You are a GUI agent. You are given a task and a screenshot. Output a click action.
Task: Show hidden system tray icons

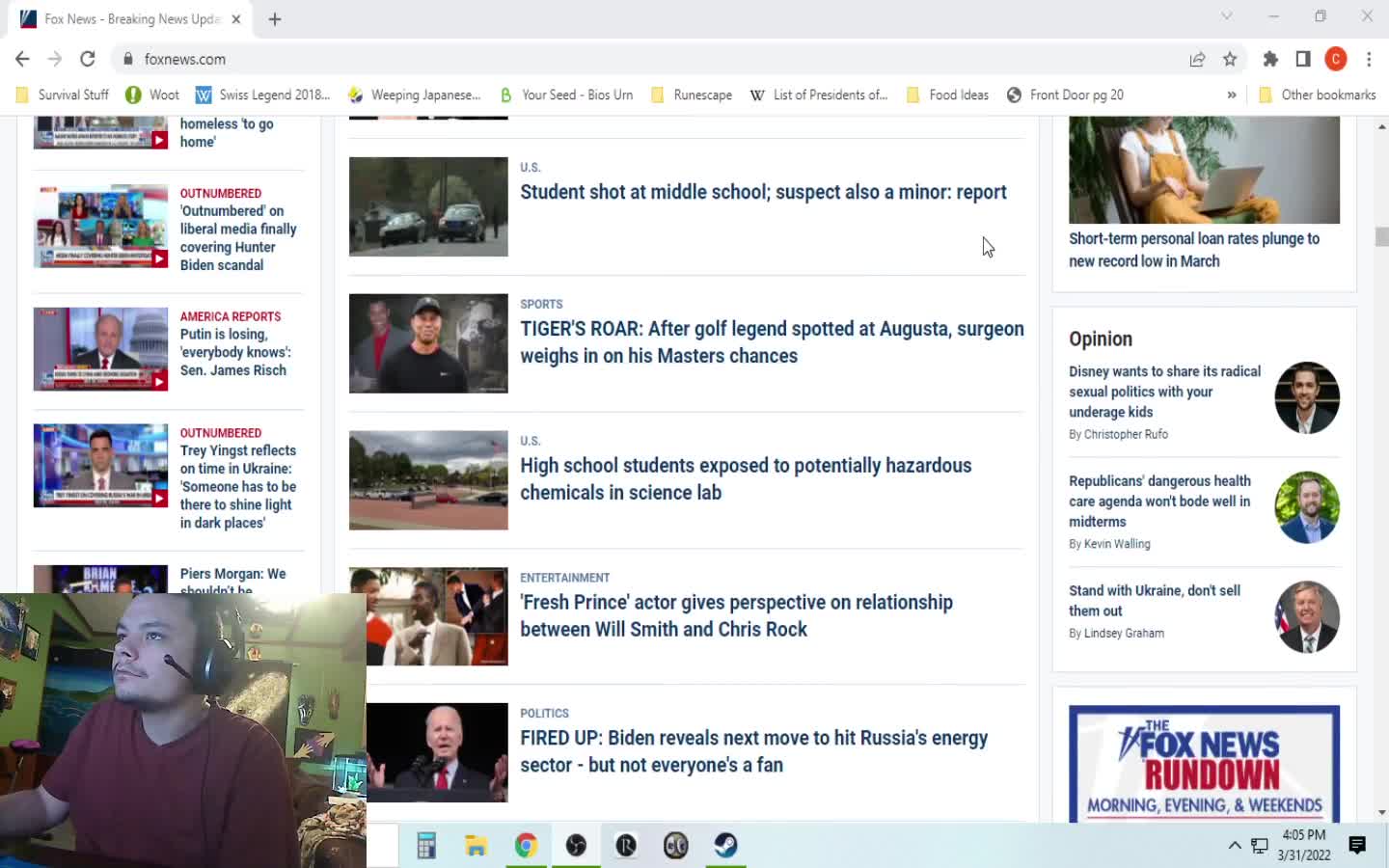coord(1235,846)
